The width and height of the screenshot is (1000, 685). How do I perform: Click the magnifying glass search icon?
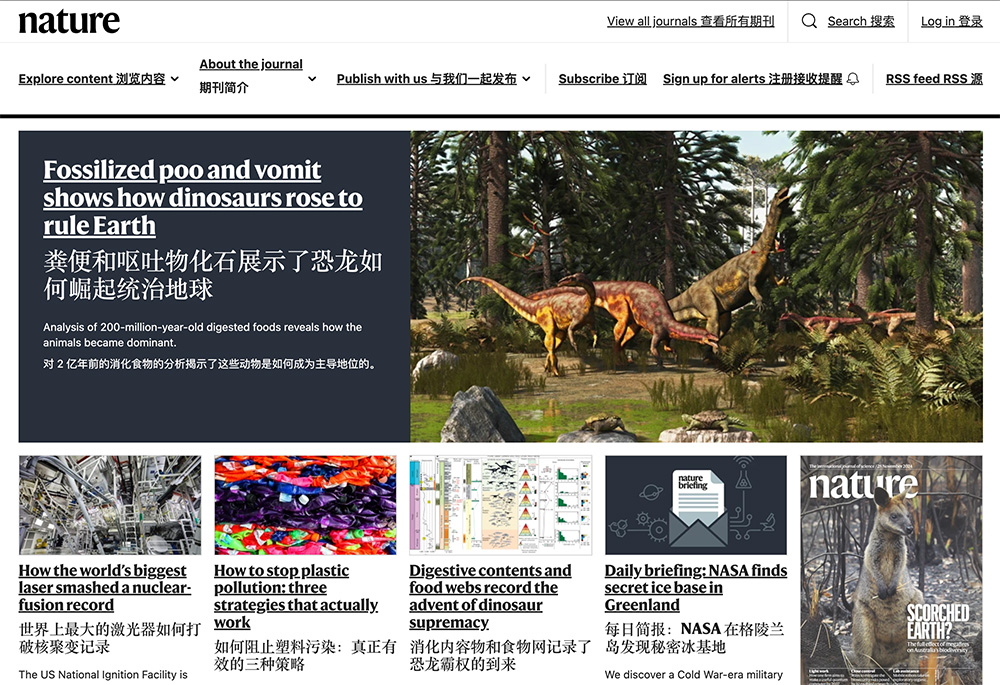[810, 21]
